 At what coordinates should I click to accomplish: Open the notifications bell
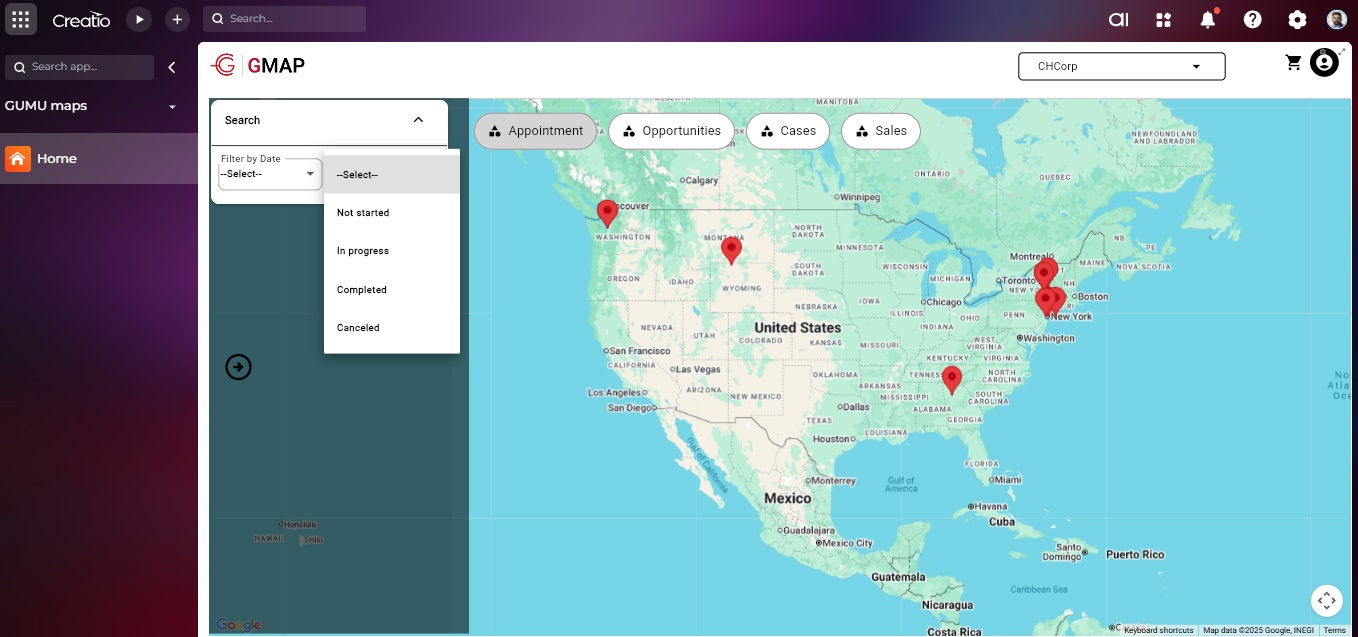click(x=1208, y=20)
